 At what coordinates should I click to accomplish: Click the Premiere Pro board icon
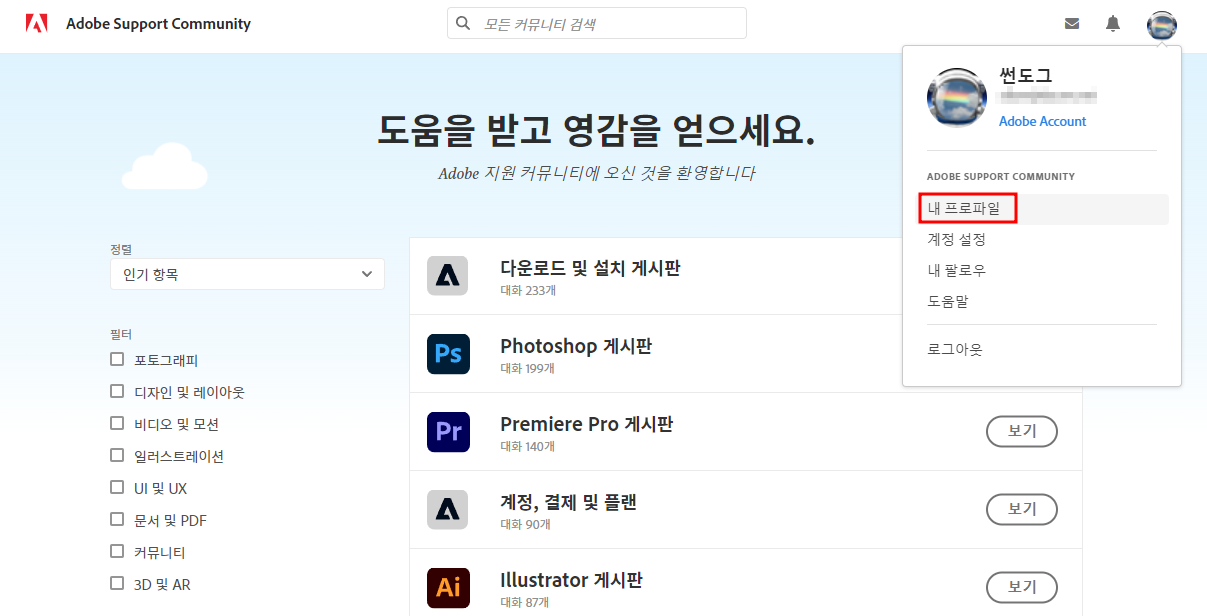[447, 431]
